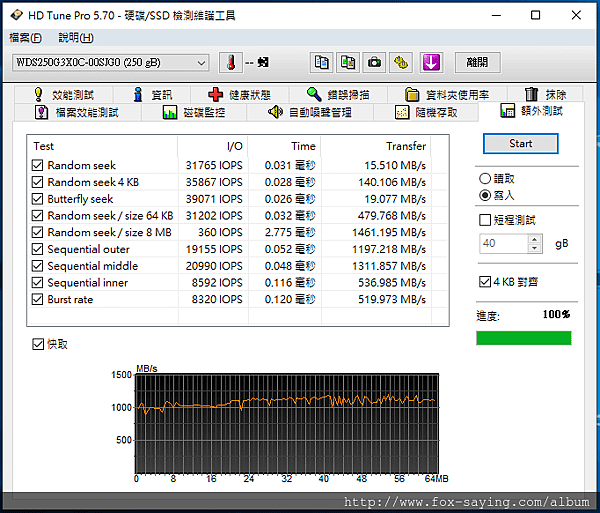Click the HD Tune Pro title icon
The image size is (600, 513).
16,15
